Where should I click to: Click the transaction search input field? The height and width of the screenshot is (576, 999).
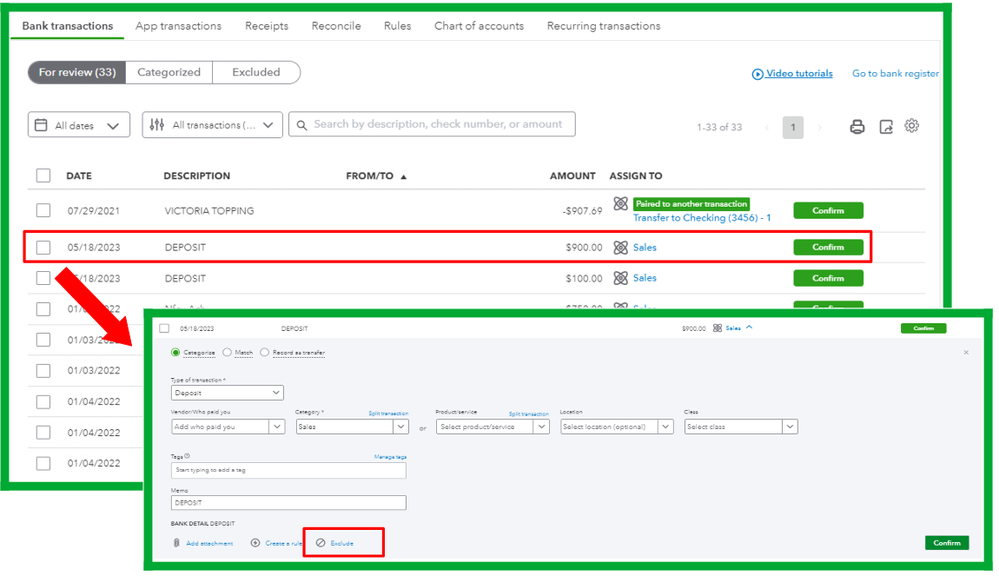tap(432, 124)
